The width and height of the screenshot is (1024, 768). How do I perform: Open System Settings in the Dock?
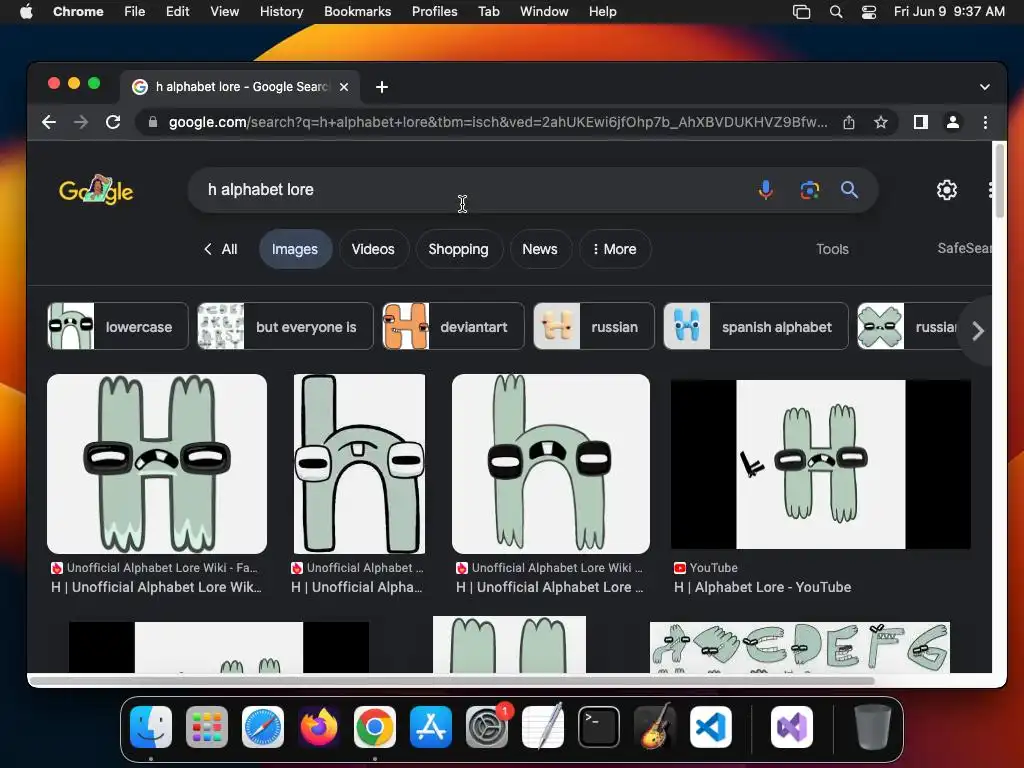487,727
